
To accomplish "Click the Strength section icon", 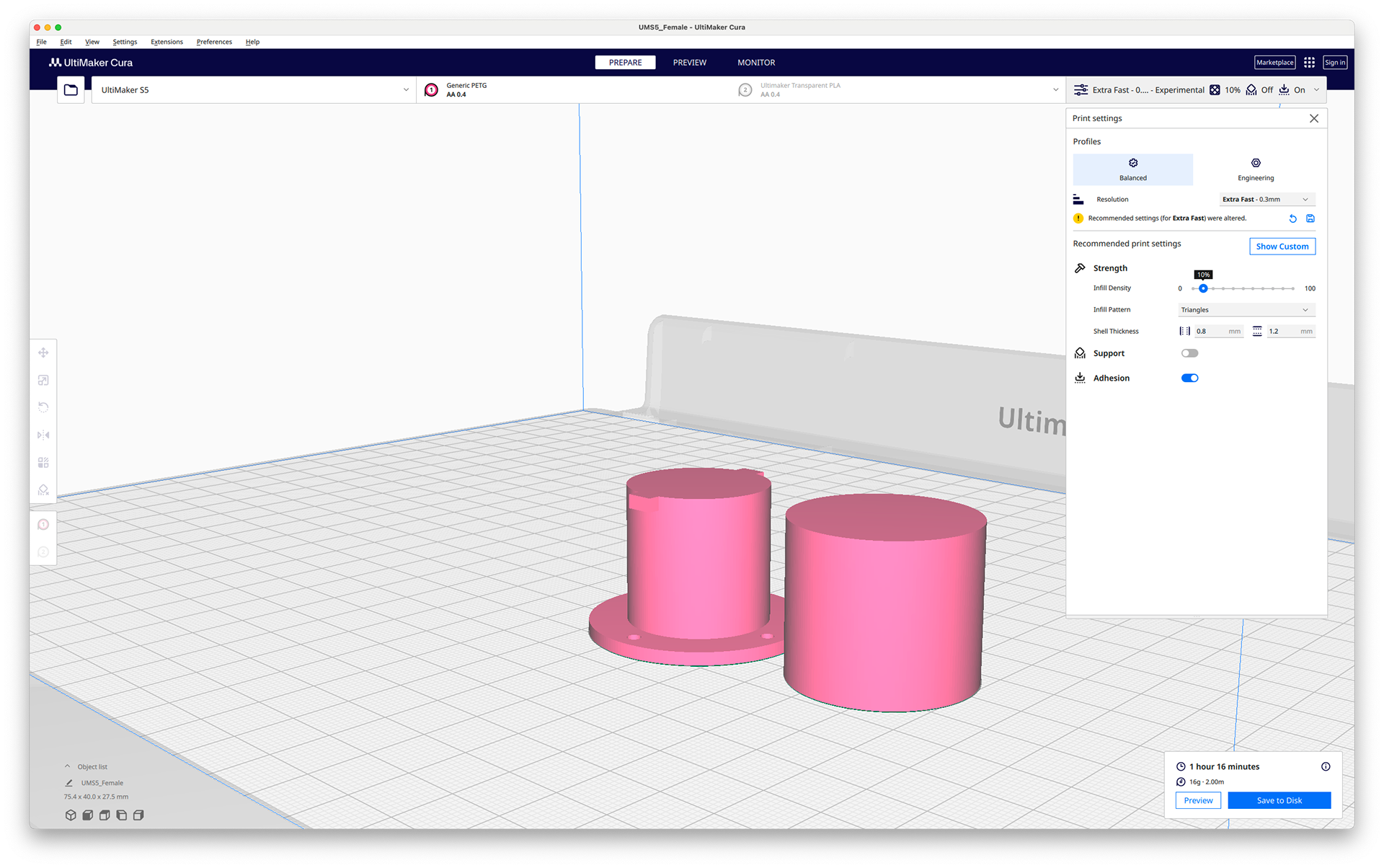I will 1080,268.
